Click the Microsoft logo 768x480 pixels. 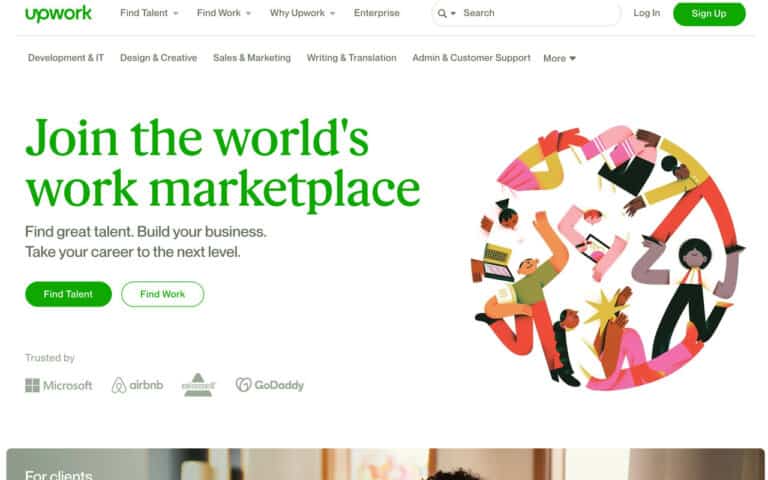coord(59,385)
